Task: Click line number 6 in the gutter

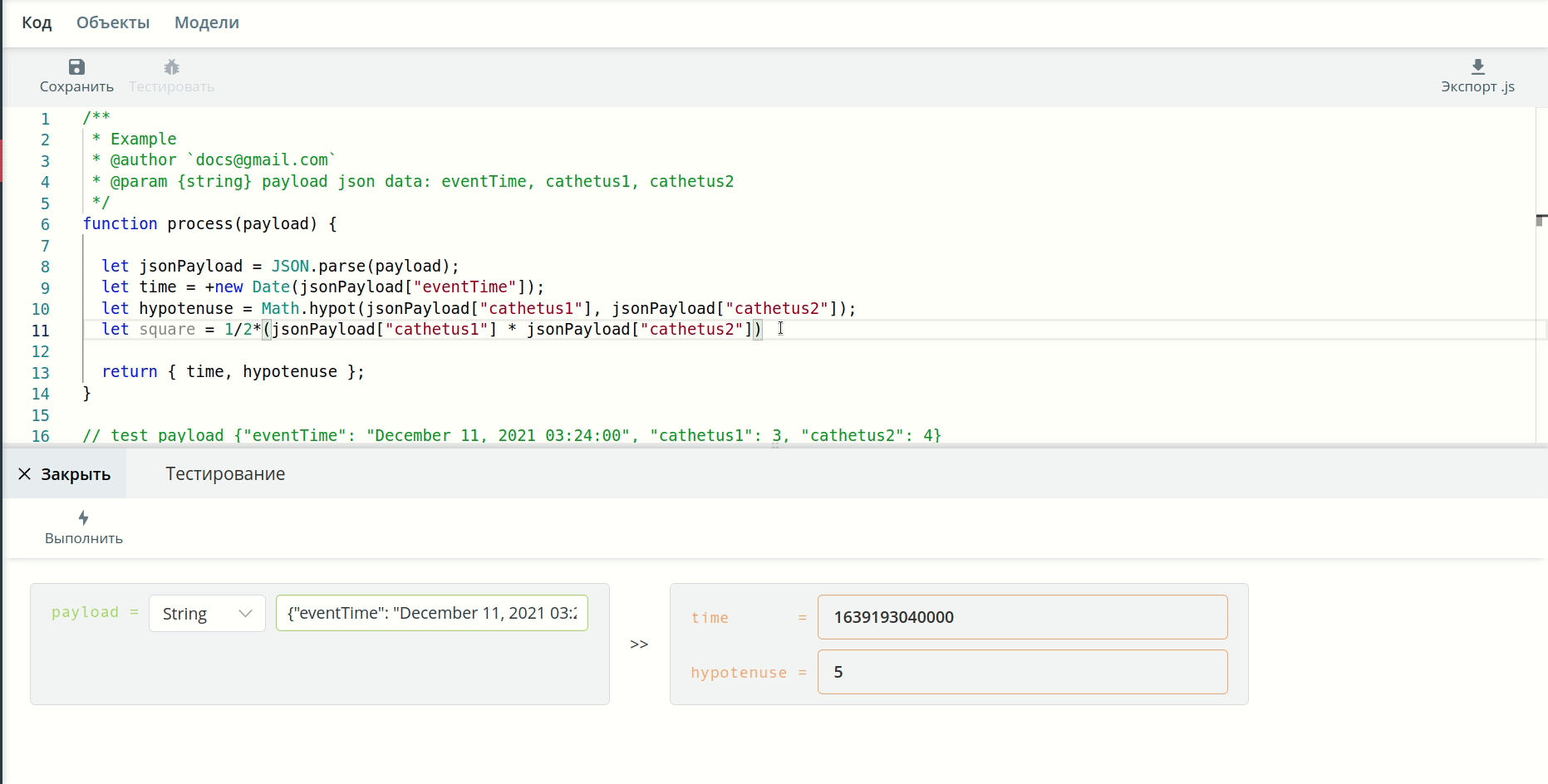Action: [45, 224]
